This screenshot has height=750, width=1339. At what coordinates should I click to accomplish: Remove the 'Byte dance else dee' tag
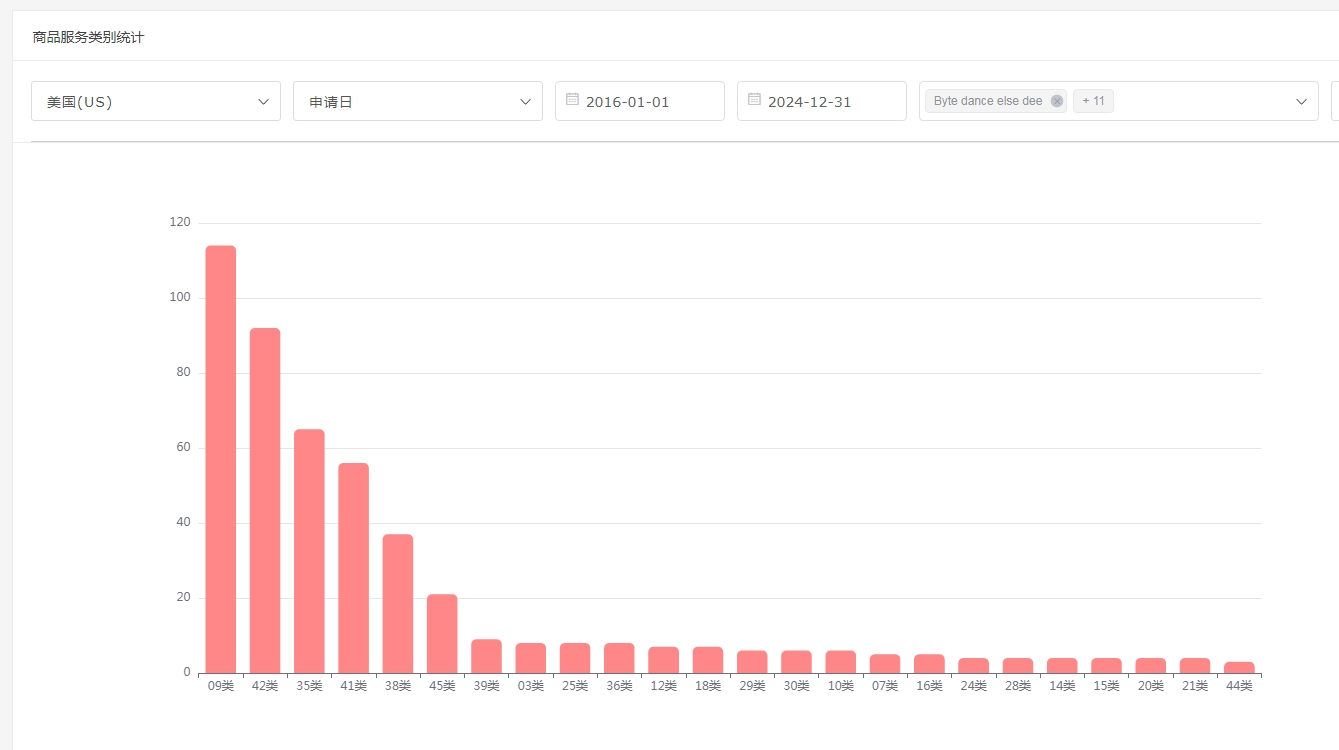click(x=1057, y=101)
